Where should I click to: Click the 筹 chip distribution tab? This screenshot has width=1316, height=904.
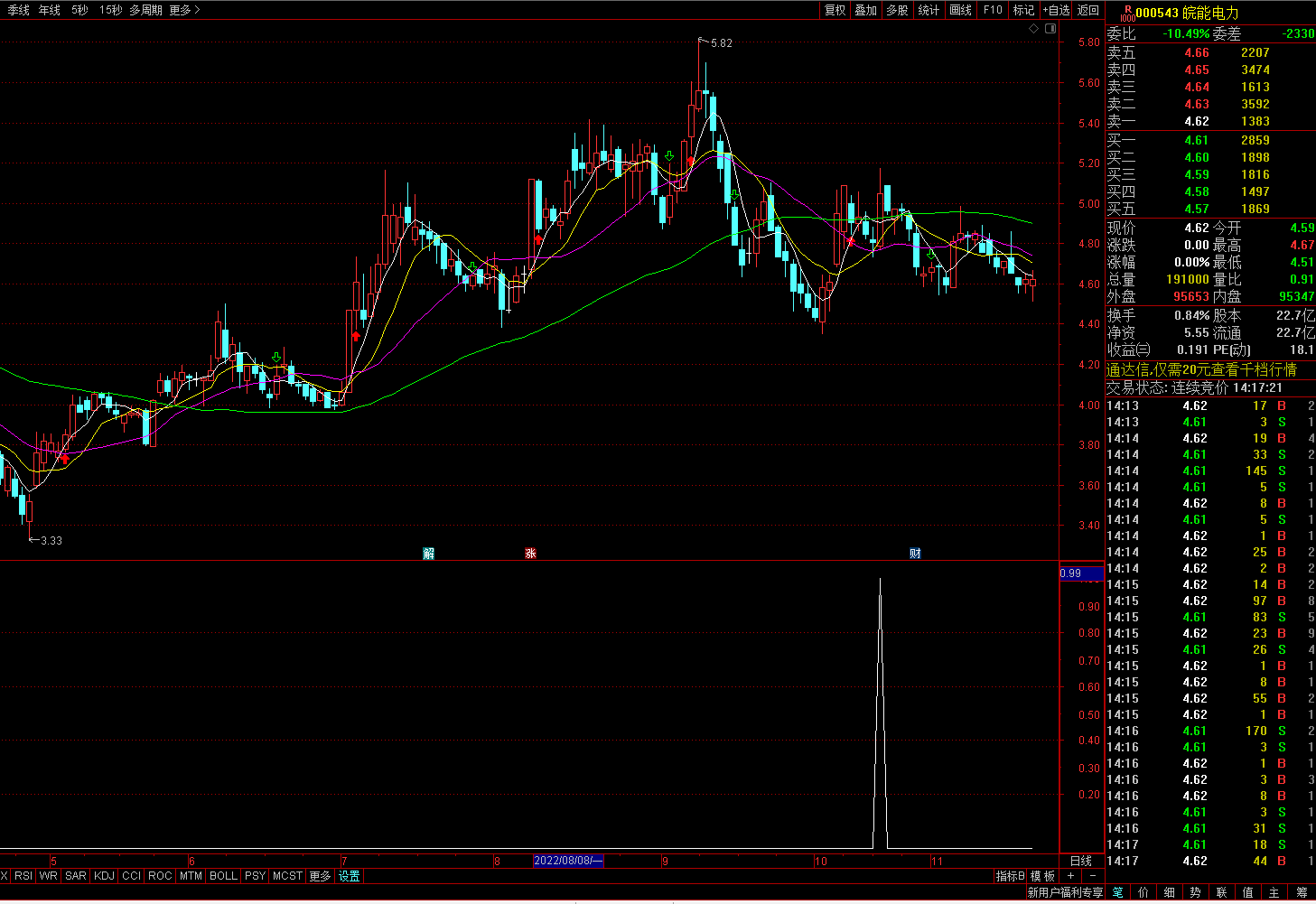[1302, 892]
